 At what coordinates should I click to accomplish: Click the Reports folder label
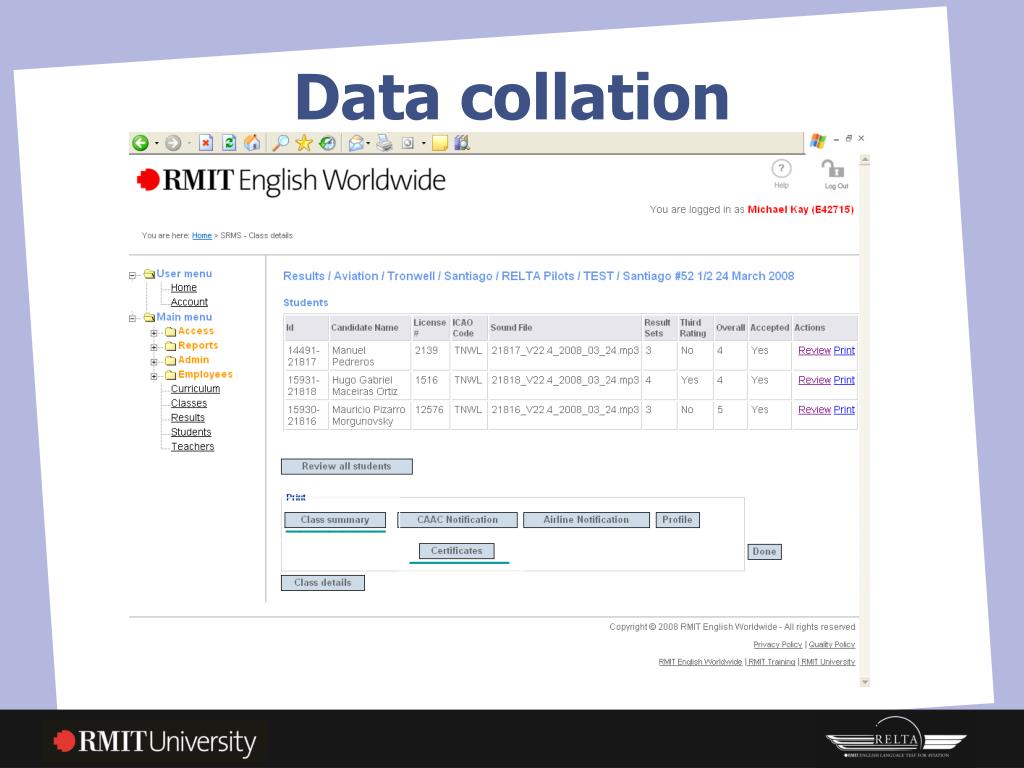(198, 345)
